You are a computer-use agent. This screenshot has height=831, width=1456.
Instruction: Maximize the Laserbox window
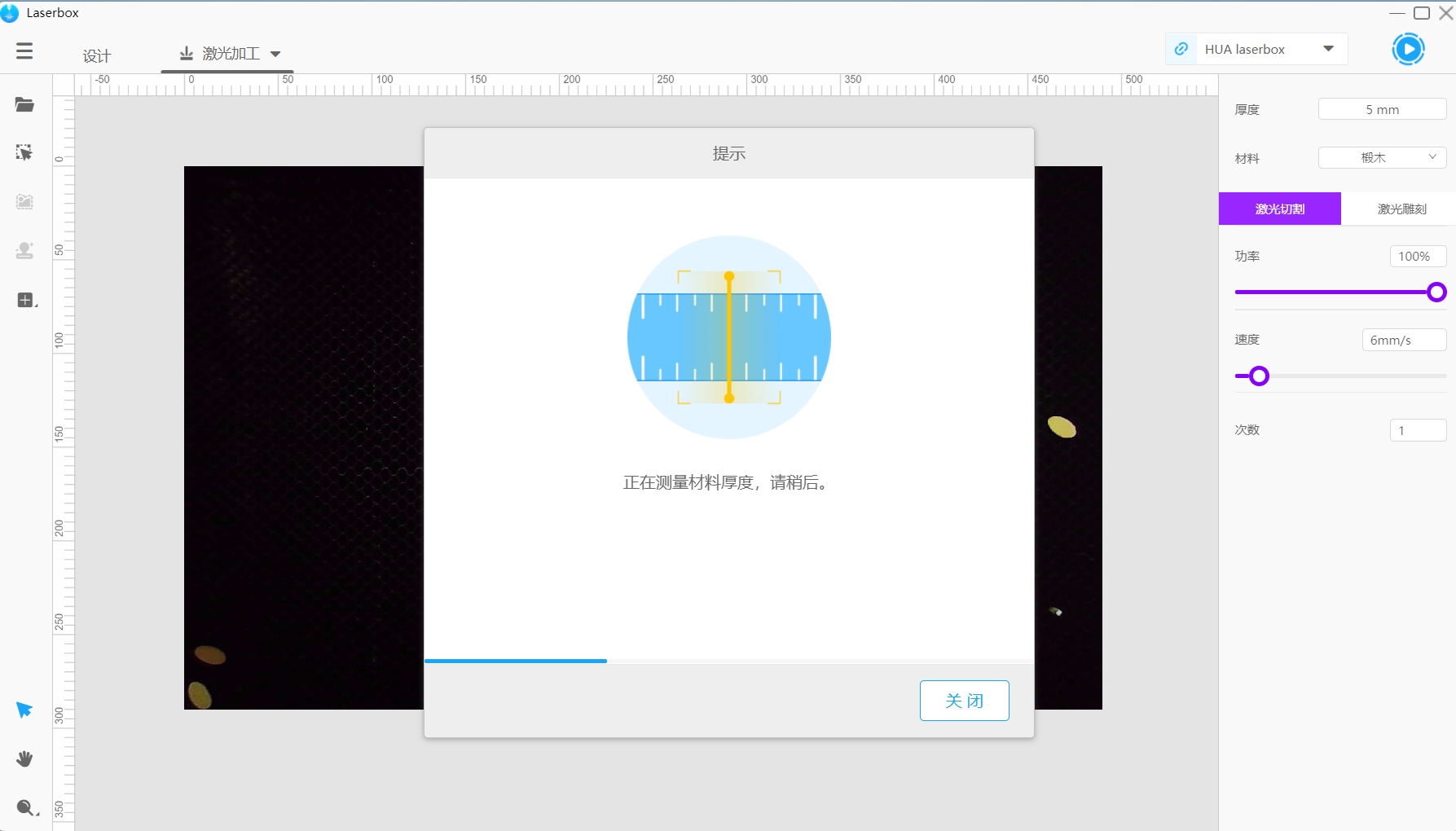point(1422,13)
